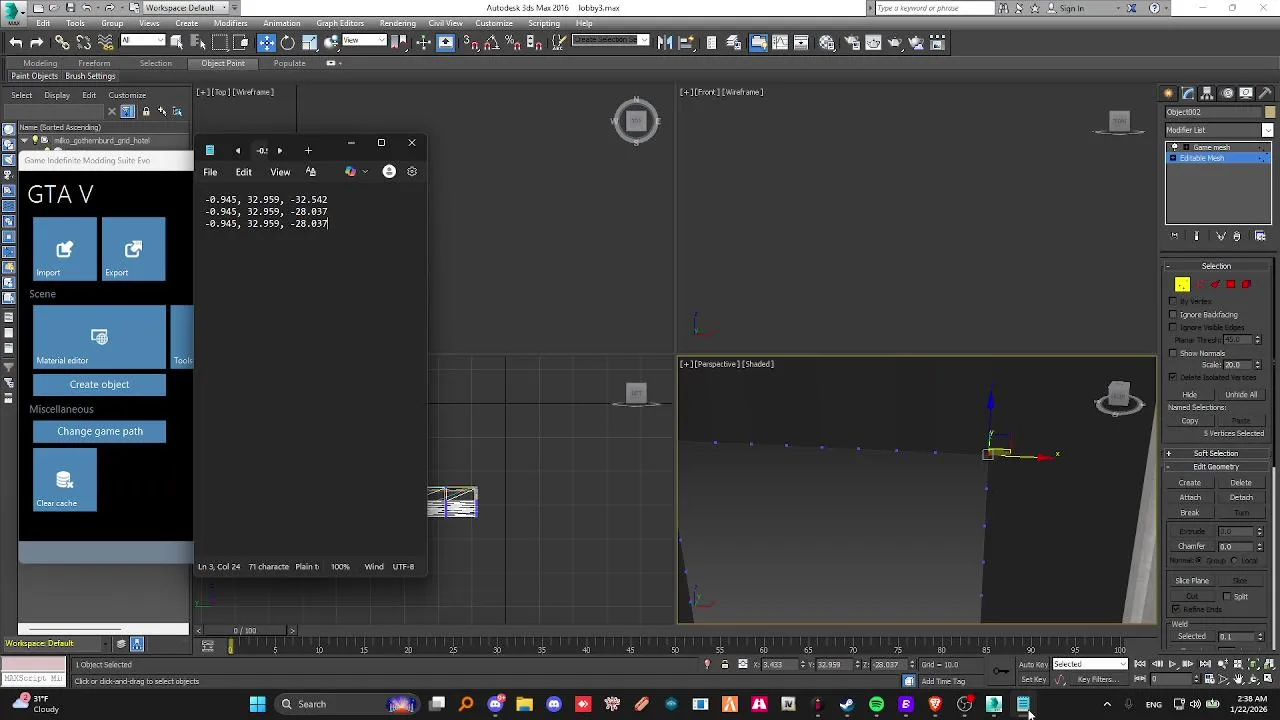Click the Unhide All button
This screenshot has height=720, width=1280.
[x=1241, y=395]
